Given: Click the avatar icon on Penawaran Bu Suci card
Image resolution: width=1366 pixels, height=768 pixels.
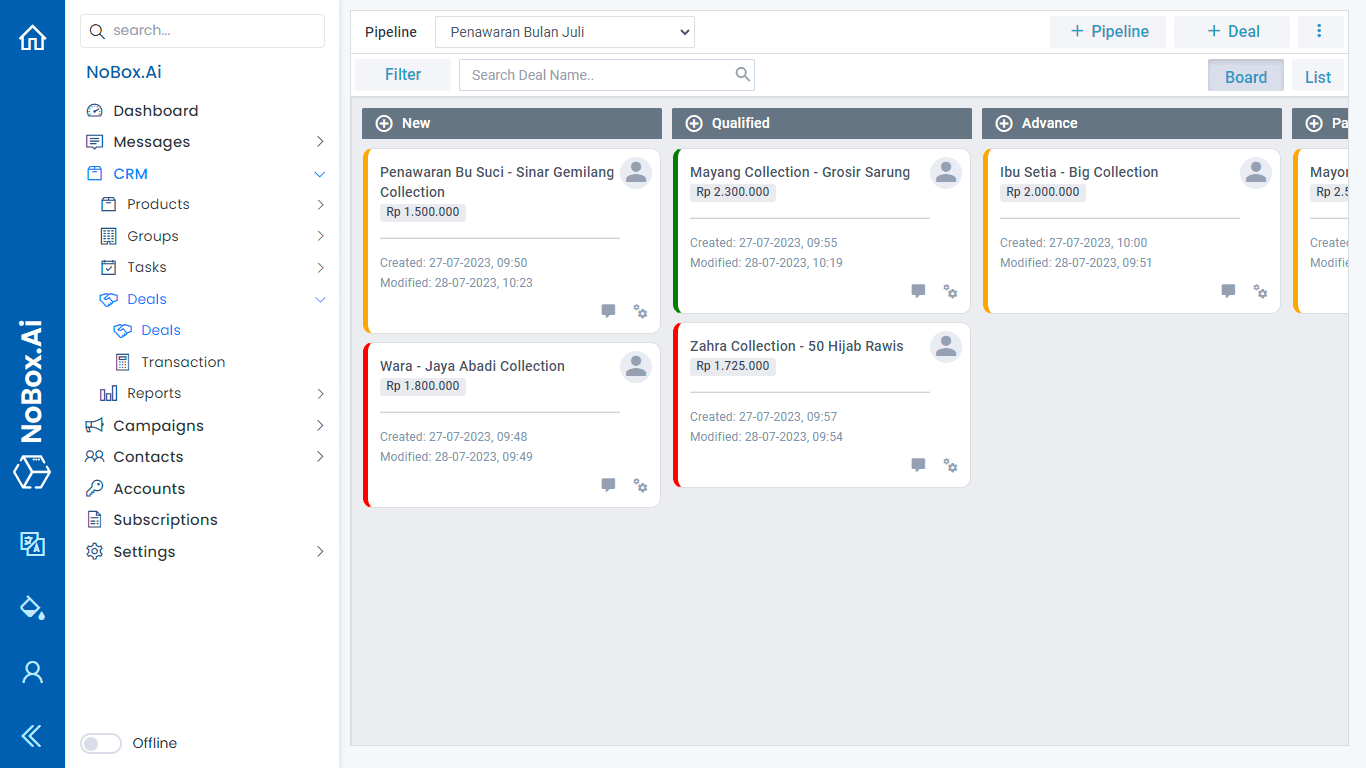Looking at the screenshot, I should (636, 172).
